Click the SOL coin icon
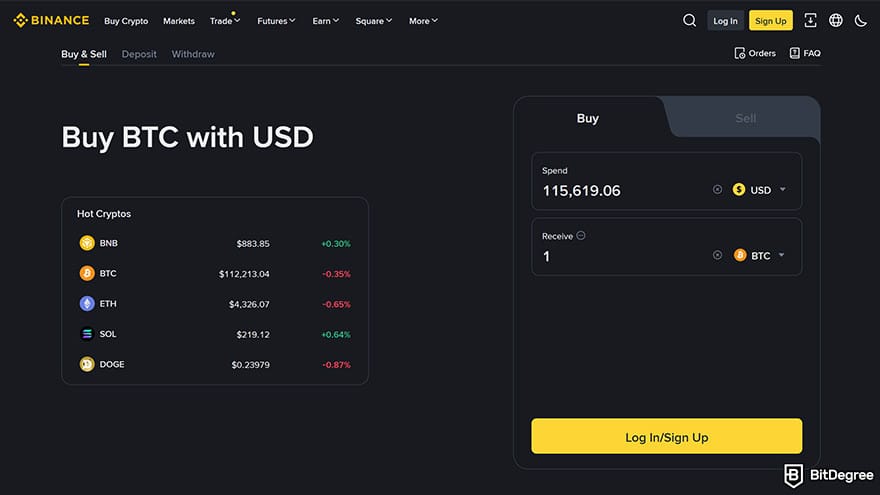Viewport: 880px width, 495px height. (x=87, y=334)
